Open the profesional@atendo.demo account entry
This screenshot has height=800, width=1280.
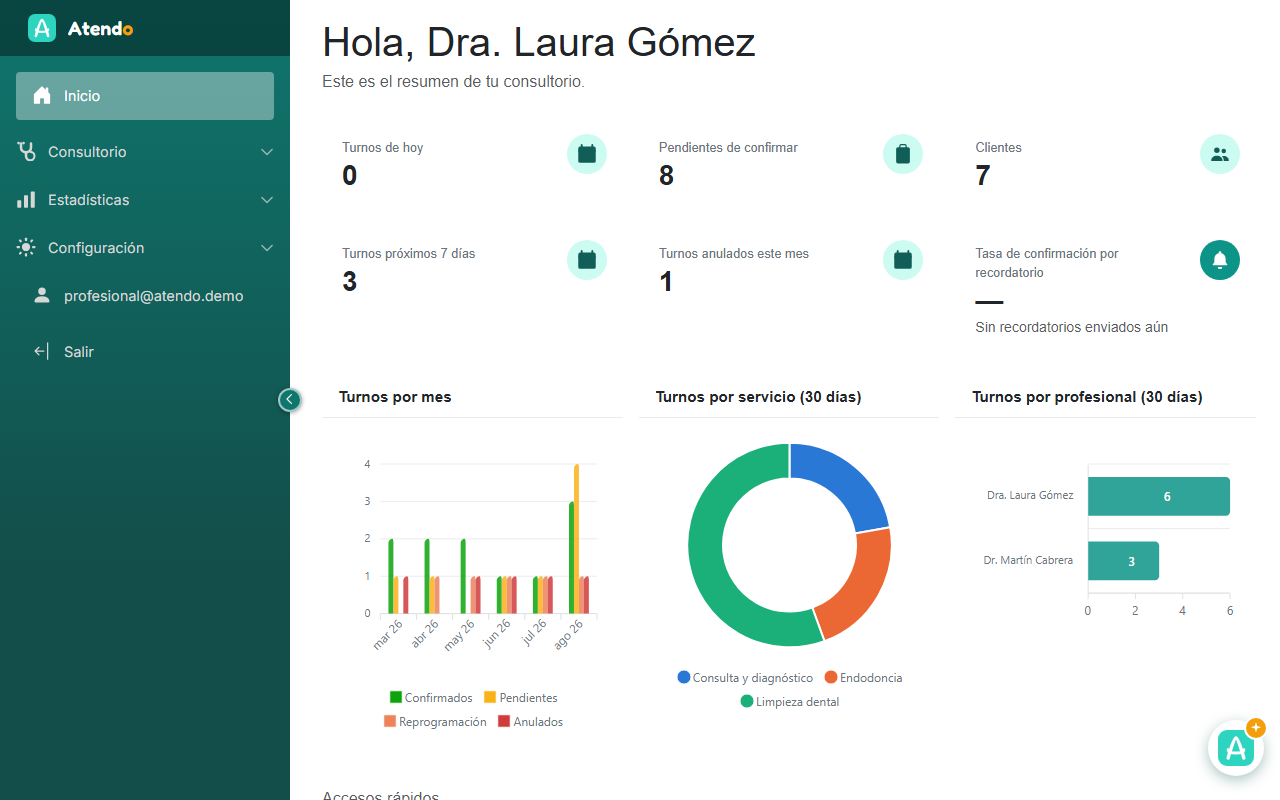click(145, 296)
